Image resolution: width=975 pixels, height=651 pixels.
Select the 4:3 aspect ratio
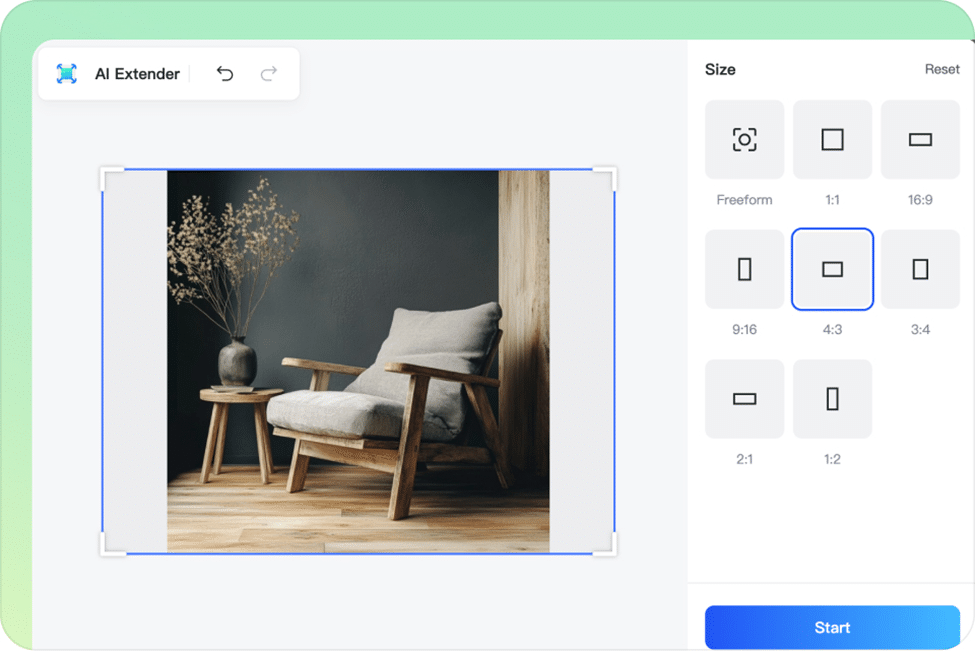pos(832,269)
